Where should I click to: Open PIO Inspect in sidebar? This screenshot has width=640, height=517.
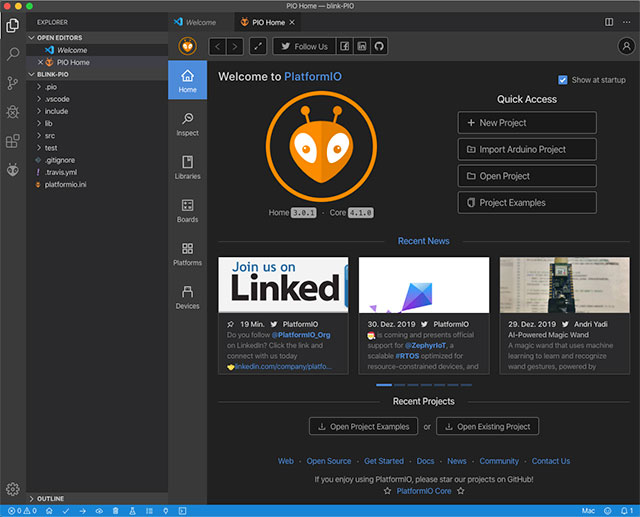[x=187, y=124]
